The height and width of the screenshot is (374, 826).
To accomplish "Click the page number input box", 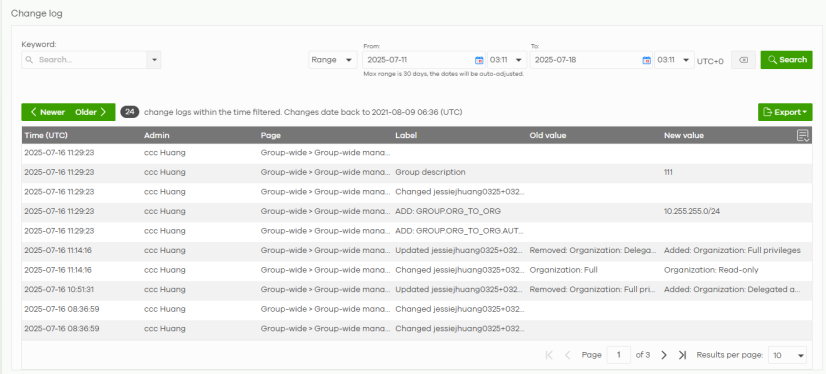I will [x=618, y=355].
